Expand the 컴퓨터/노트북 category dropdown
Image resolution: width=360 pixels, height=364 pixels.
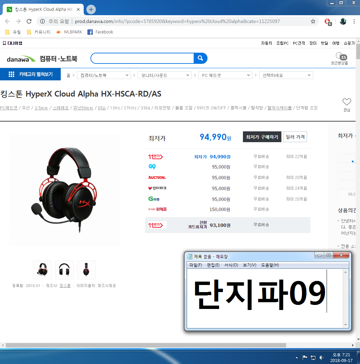pyautogui.click(x=103, y=76)
